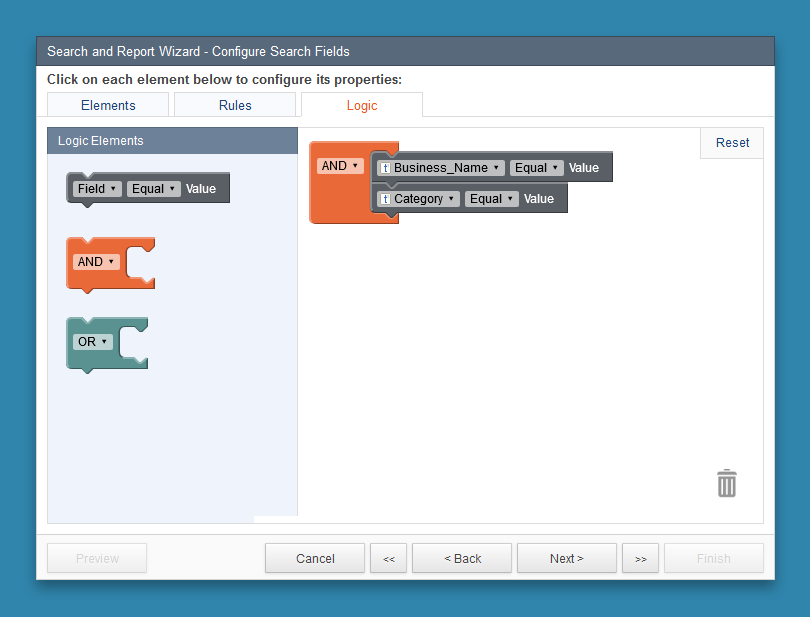Screen dimensions: 810x617
Task: Click the Next button
Action: 566,558
